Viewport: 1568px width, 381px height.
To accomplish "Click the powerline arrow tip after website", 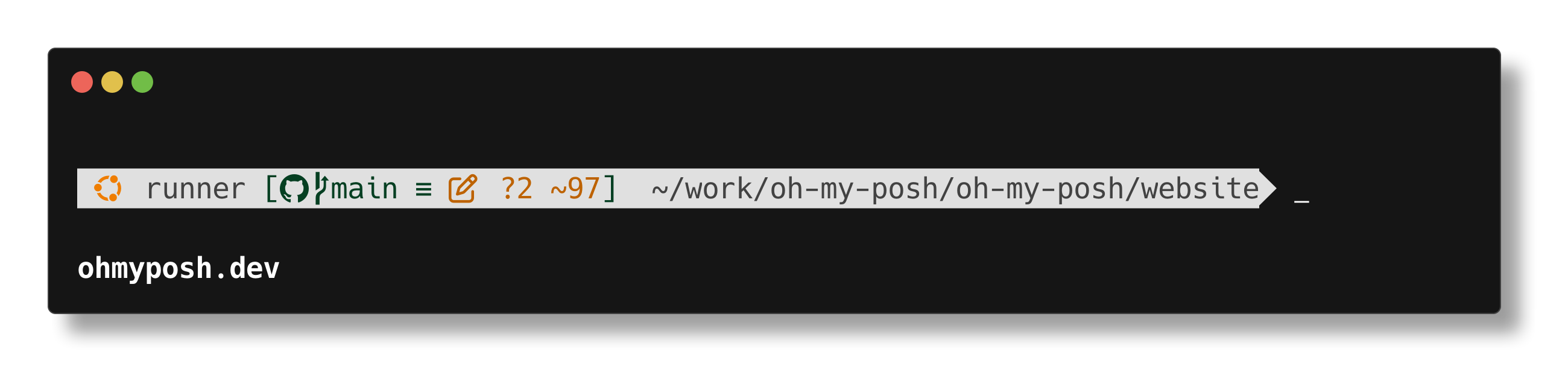I will point(1268,189).
